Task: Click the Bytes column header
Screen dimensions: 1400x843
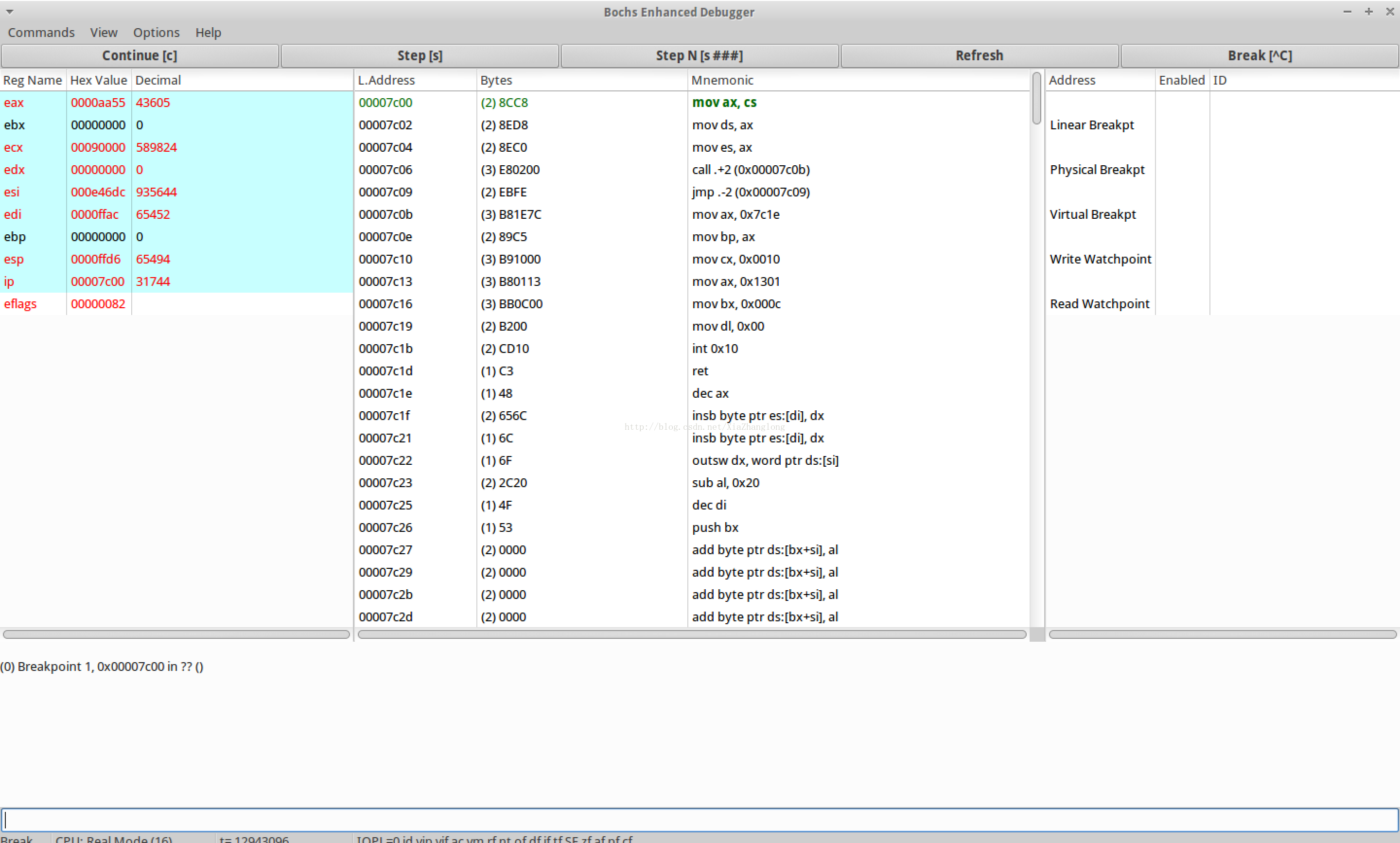Action: coord(581,80)
